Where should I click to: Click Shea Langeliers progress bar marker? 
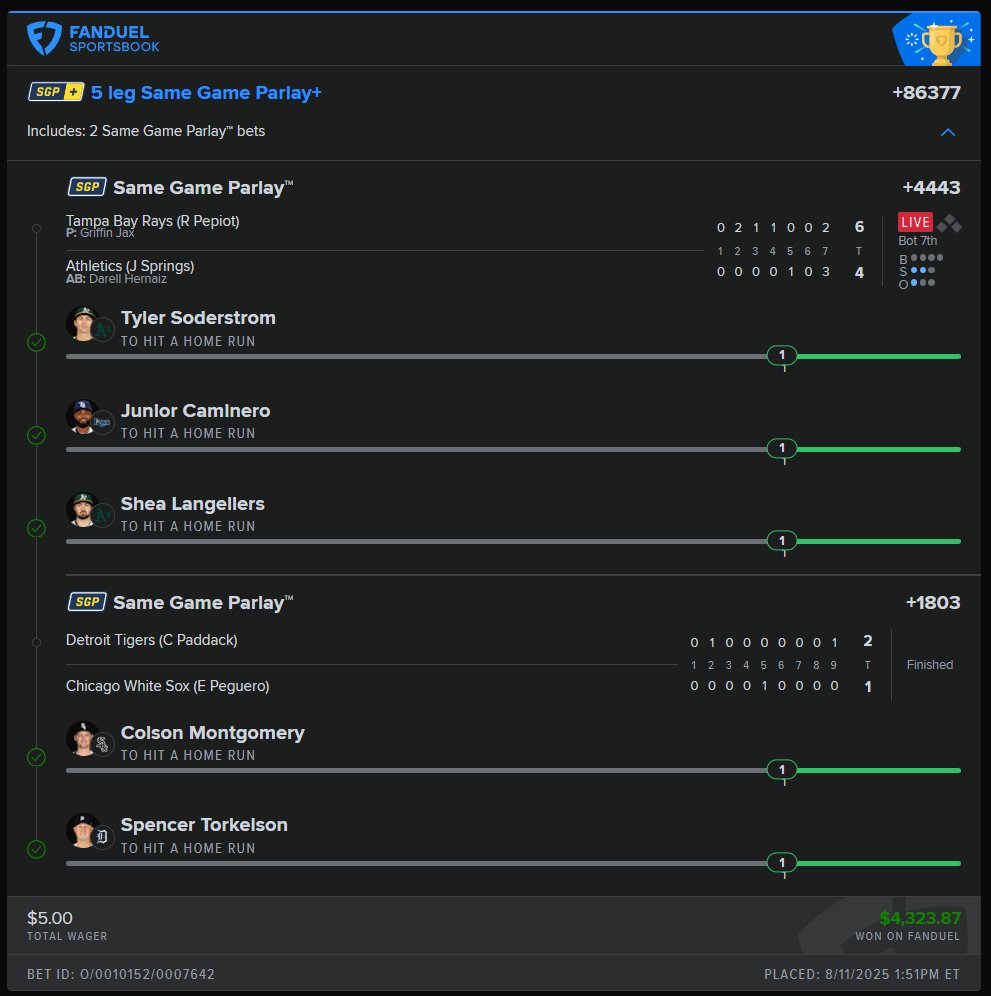782,541
